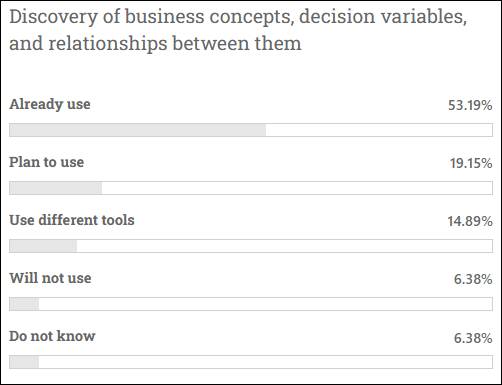Click the empty part of the 'Will not use' bar
Screen dimensions: 502x385
(265, 304)
